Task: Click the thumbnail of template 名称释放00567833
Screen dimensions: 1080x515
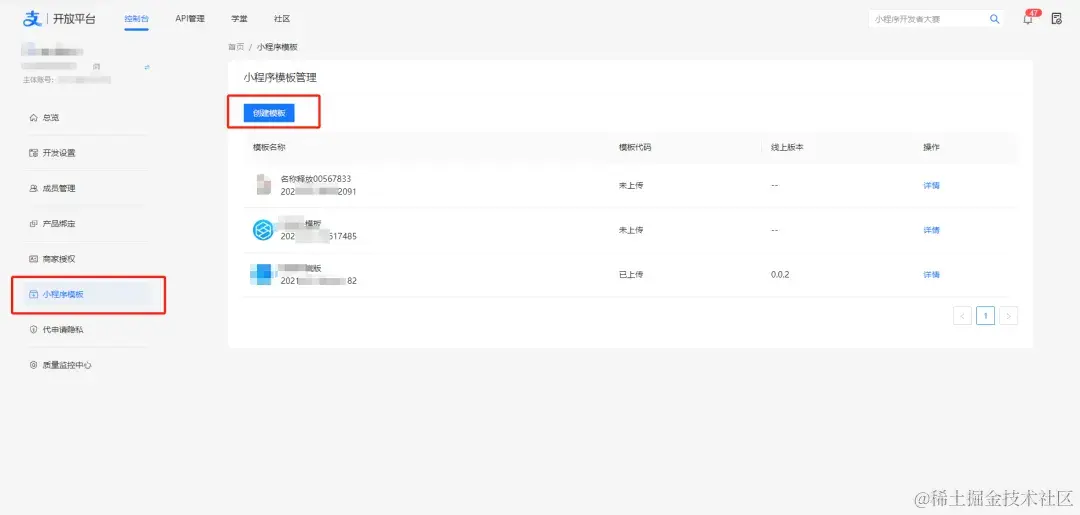Action: tap(263, 185)
